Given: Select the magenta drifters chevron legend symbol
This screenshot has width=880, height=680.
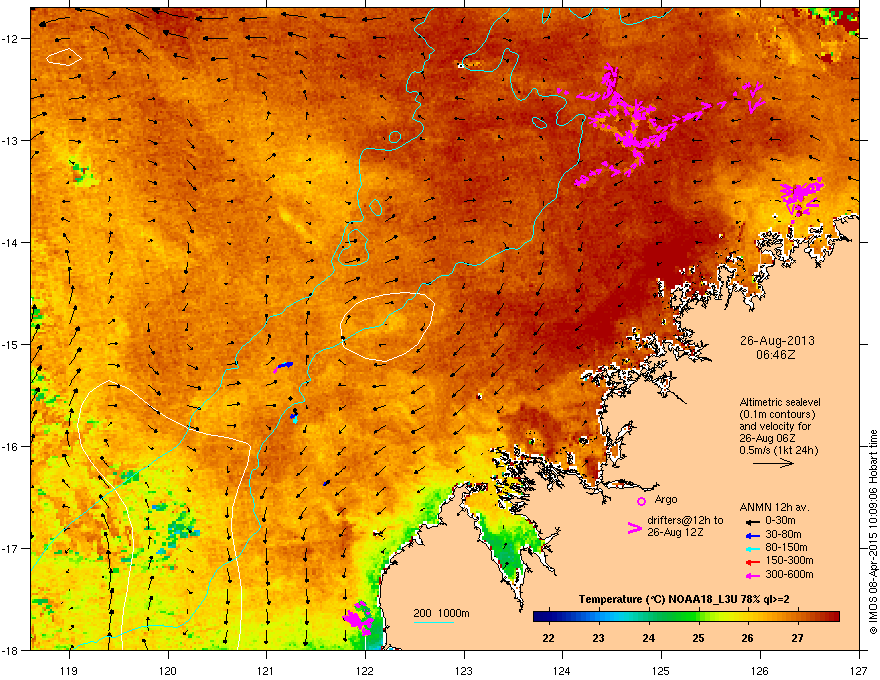Looking at the screenshot, I should coord(634,527).
